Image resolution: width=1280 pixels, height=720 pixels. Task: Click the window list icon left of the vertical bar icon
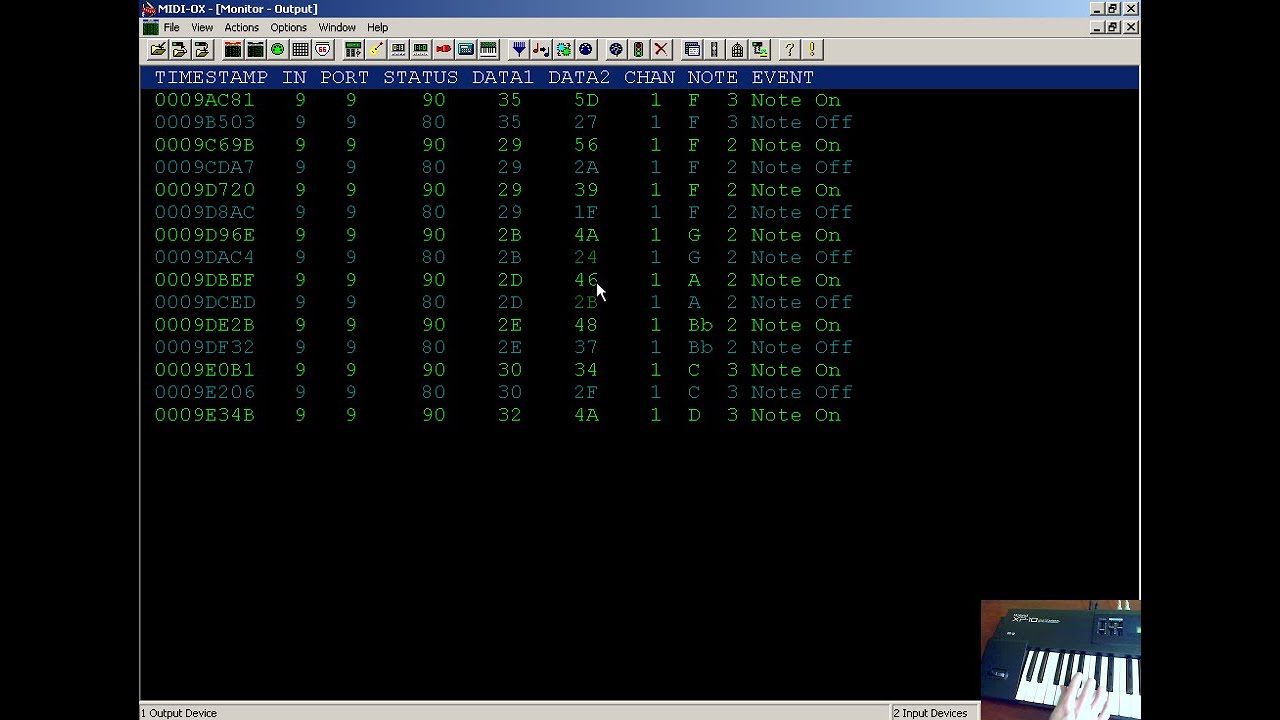pos(692,49)
